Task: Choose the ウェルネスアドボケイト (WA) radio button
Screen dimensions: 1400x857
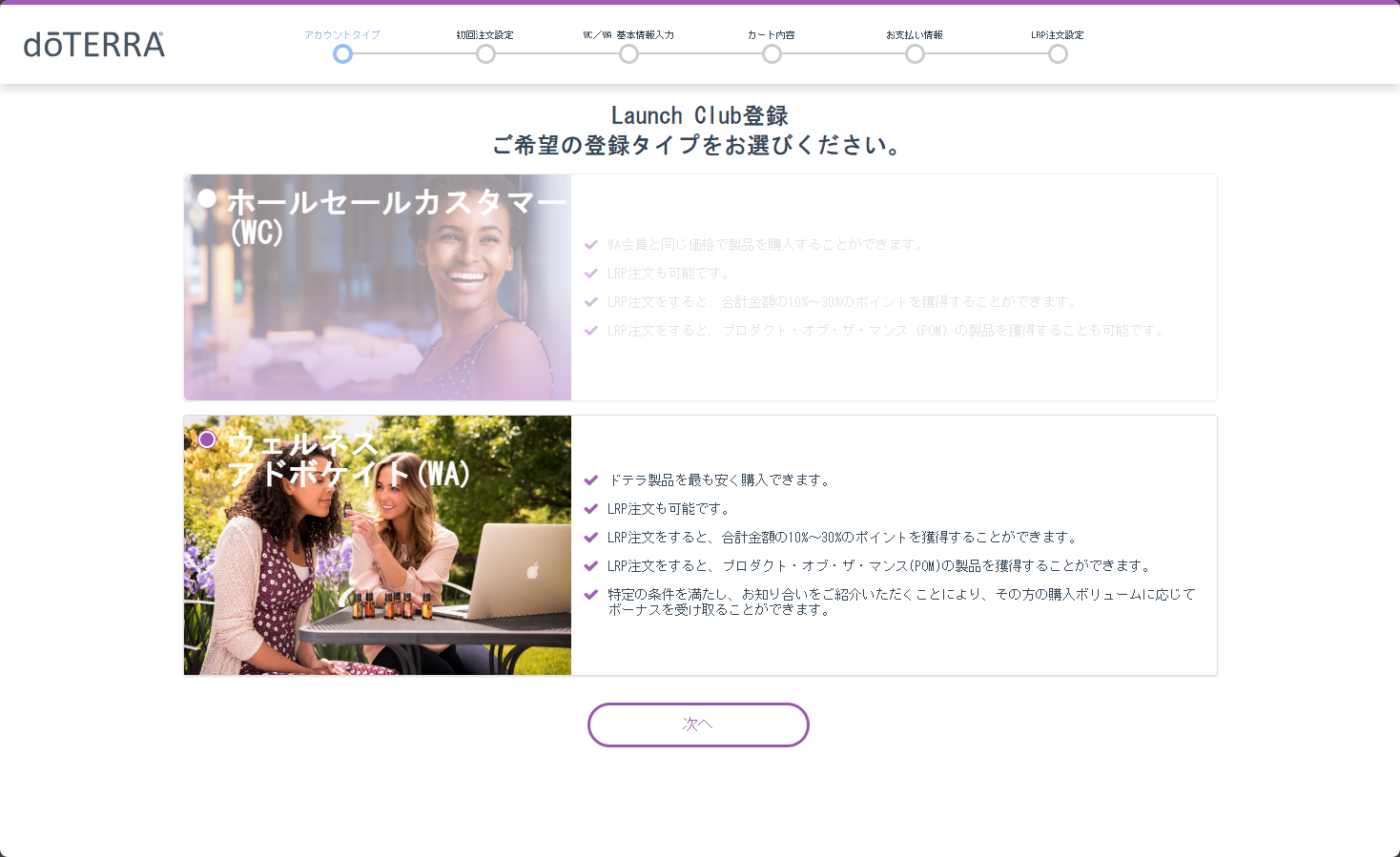Action: (x=207, y=439)
